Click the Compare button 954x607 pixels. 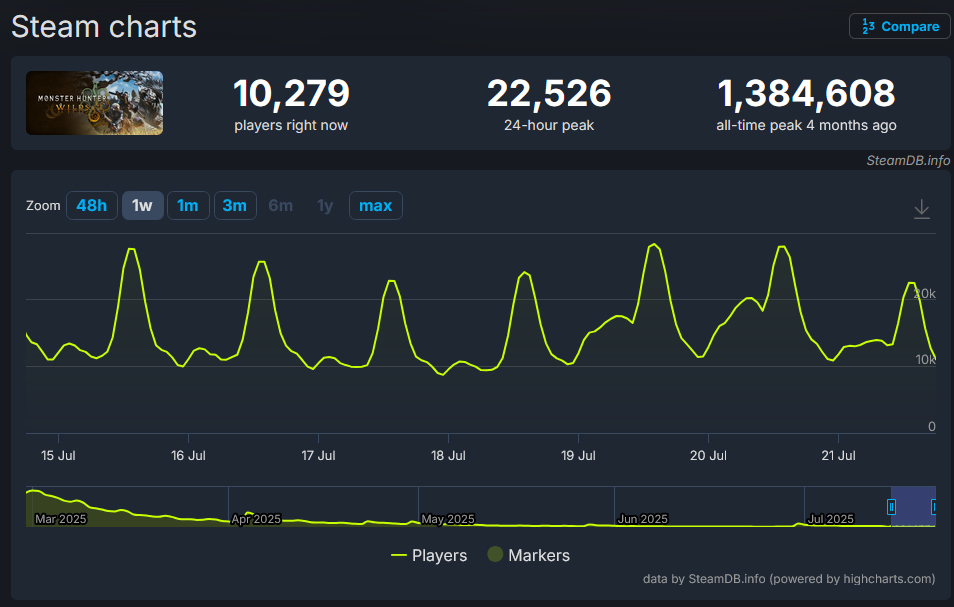point(899,26)
